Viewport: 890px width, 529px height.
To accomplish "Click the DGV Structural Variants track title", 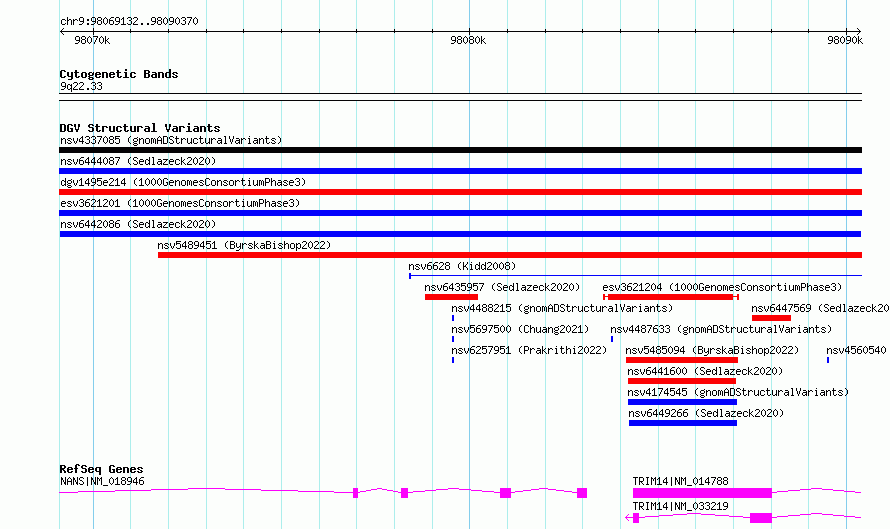I will click(140, 128).
